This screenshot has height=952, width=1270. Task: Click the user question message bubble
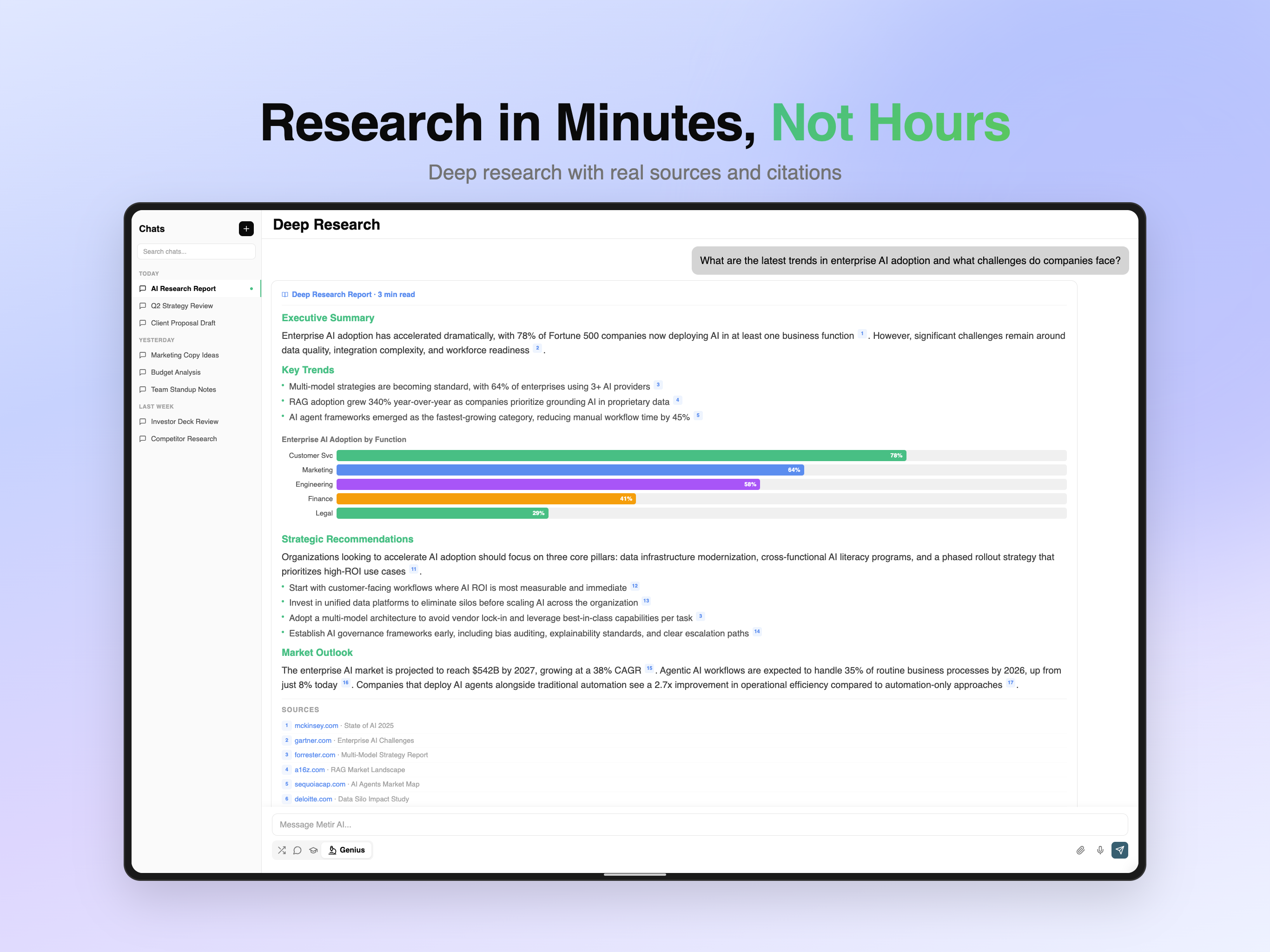coord(910,261)
